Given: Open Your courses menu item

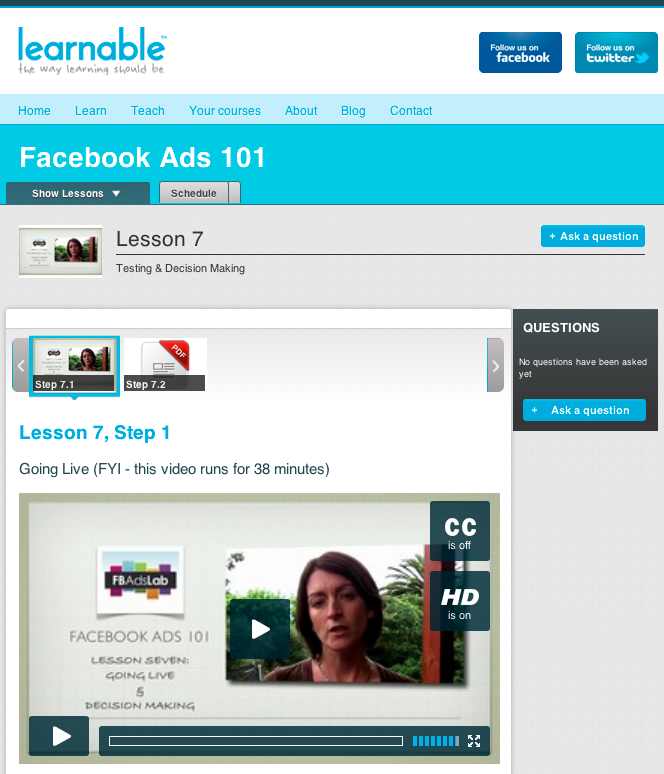Looking at the screenshot, I should pyautogui.click(x=225, y=111).
